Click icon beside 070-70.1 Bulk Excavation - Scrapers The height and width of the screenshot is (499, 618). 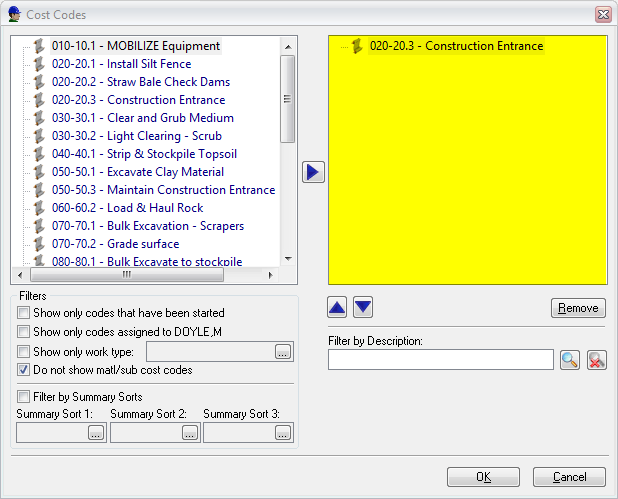click(x=39, y=226)
